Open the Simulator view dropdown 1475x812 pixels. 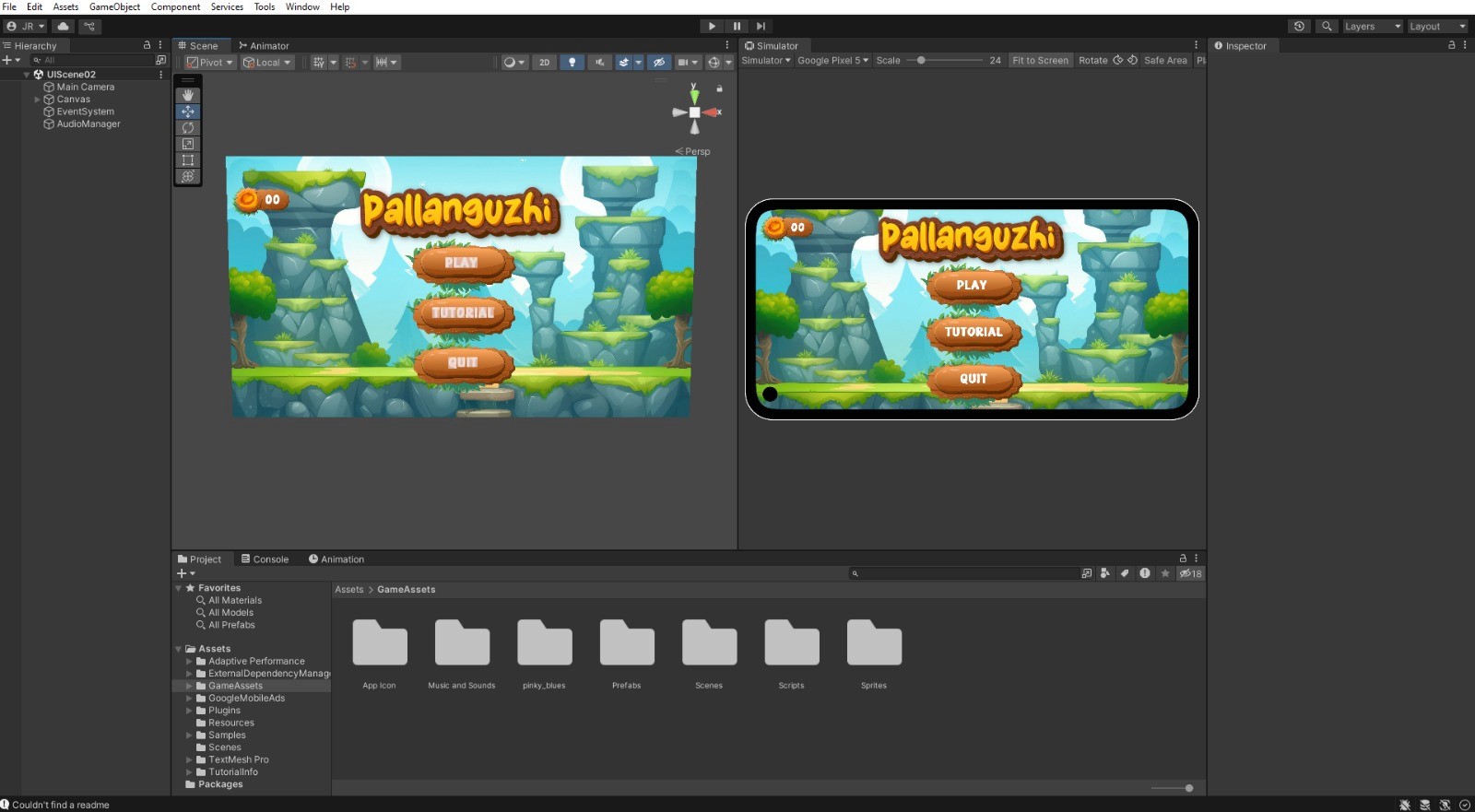coord(766,60)
